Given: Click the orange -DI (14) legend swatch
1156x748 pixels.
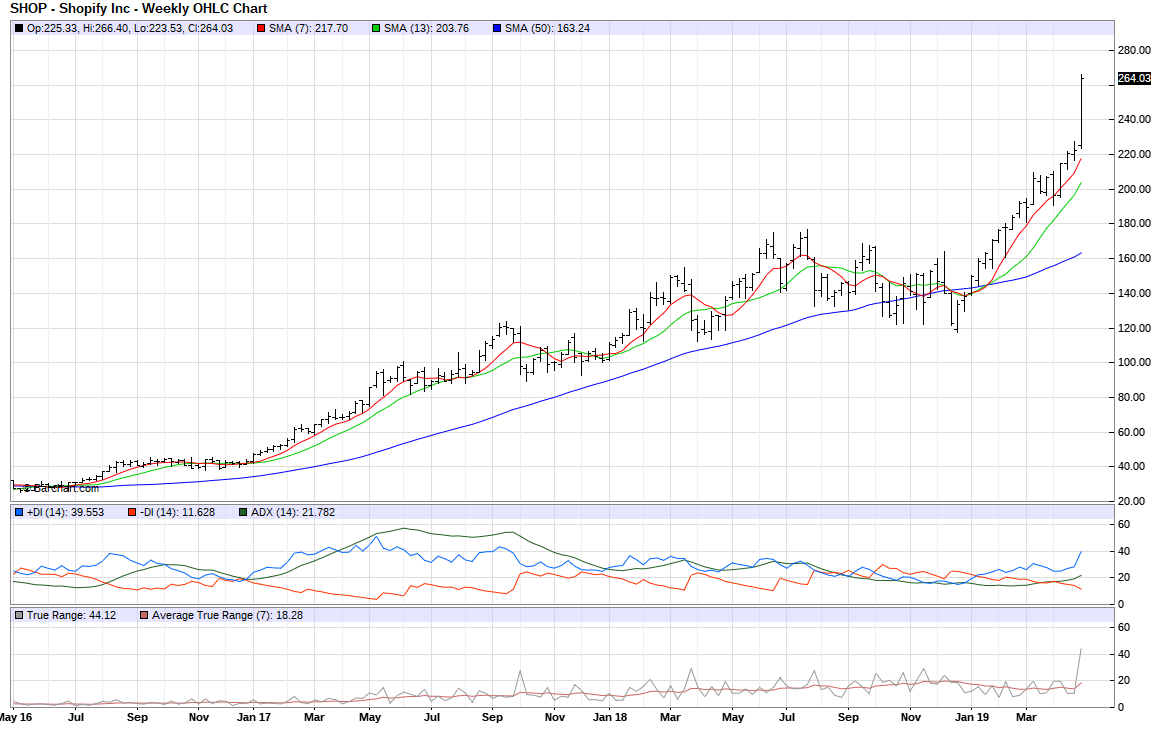Looking at the screenshot, I should pyautogui.click(x=132, y=512).
